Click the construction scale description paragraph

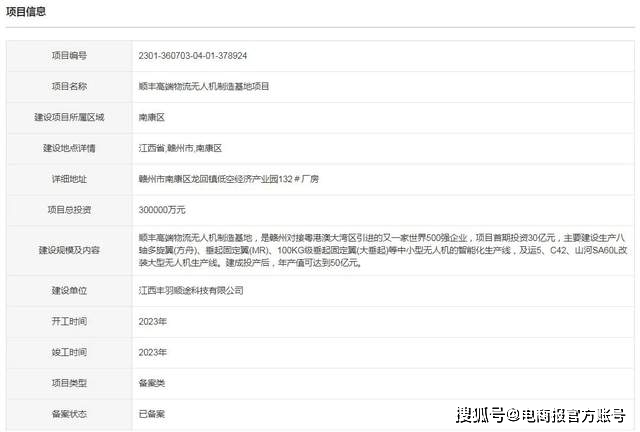point(383,250)
